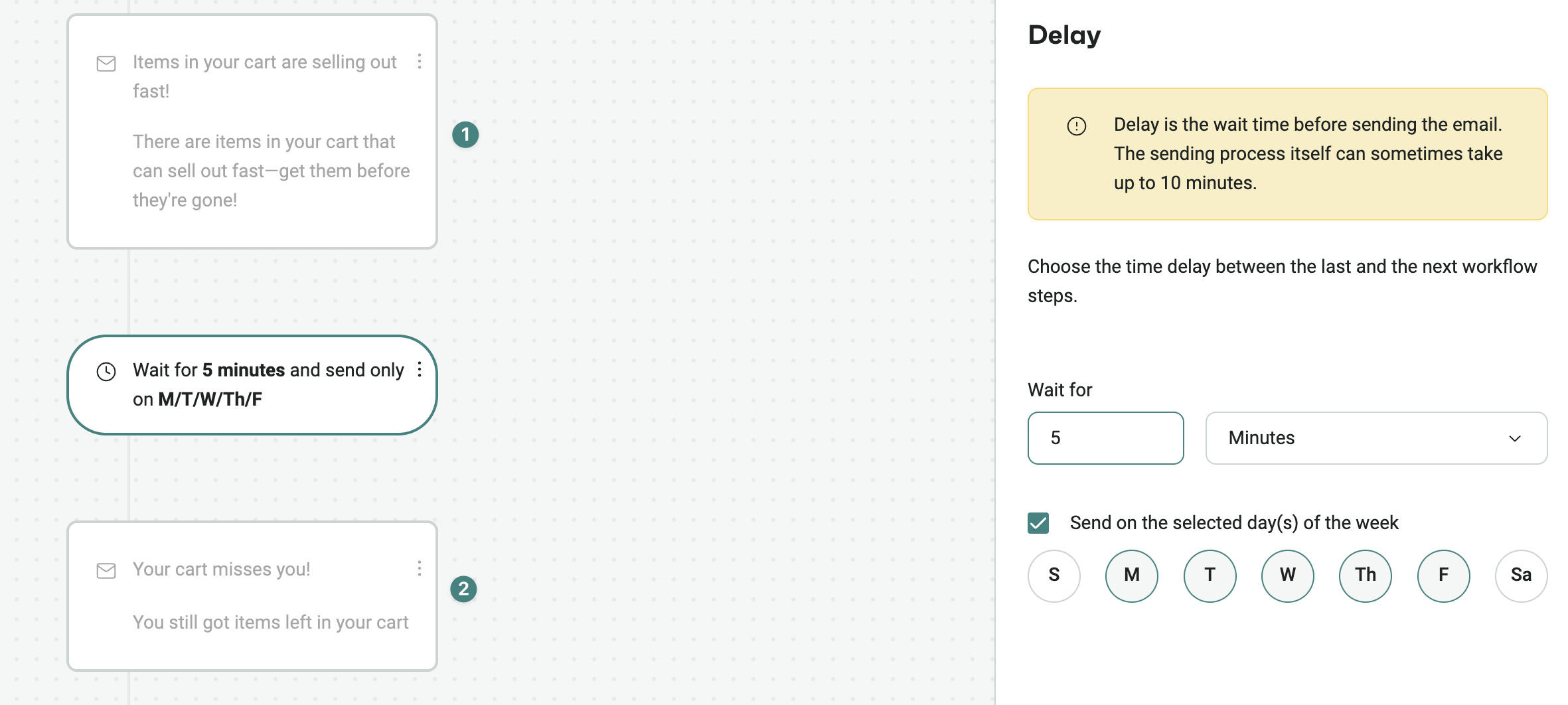The height and width of the screenshot is (705, 1568).
Task: Click the 'Wait for' number input field
Action: pos(1105,438)
